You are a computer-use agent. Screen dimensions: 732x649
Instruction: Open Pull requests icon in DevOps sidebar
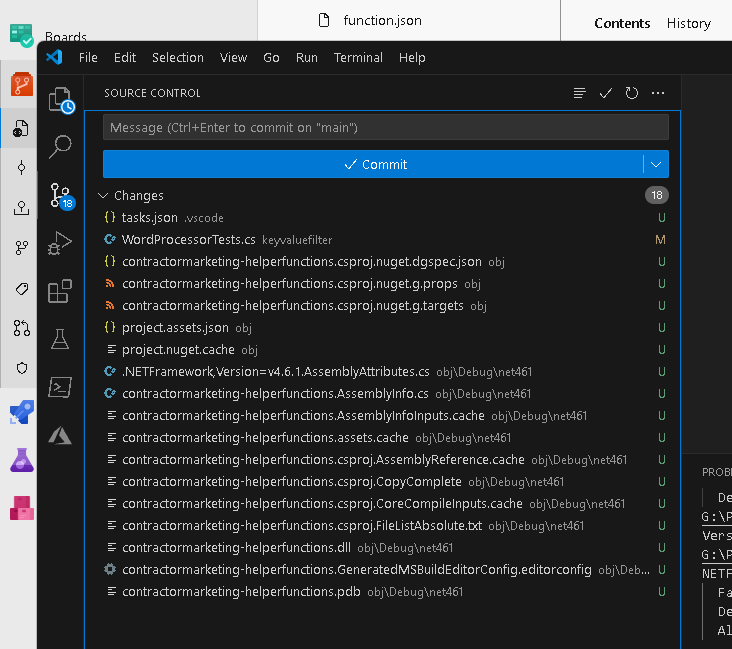click(x=21, y=328)
